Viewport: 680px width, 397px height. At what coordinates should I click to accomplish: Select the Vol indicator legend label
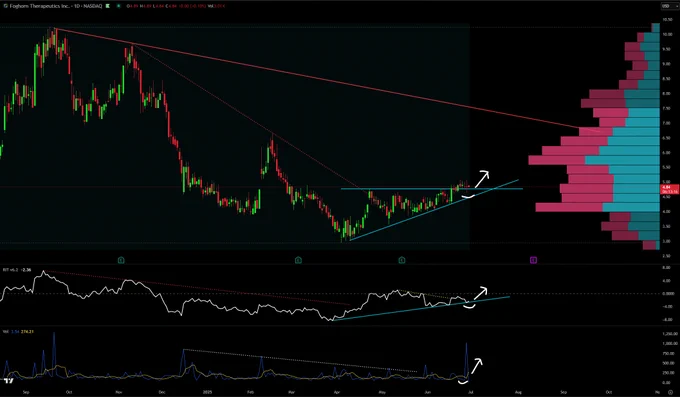(x=6, y=331)
